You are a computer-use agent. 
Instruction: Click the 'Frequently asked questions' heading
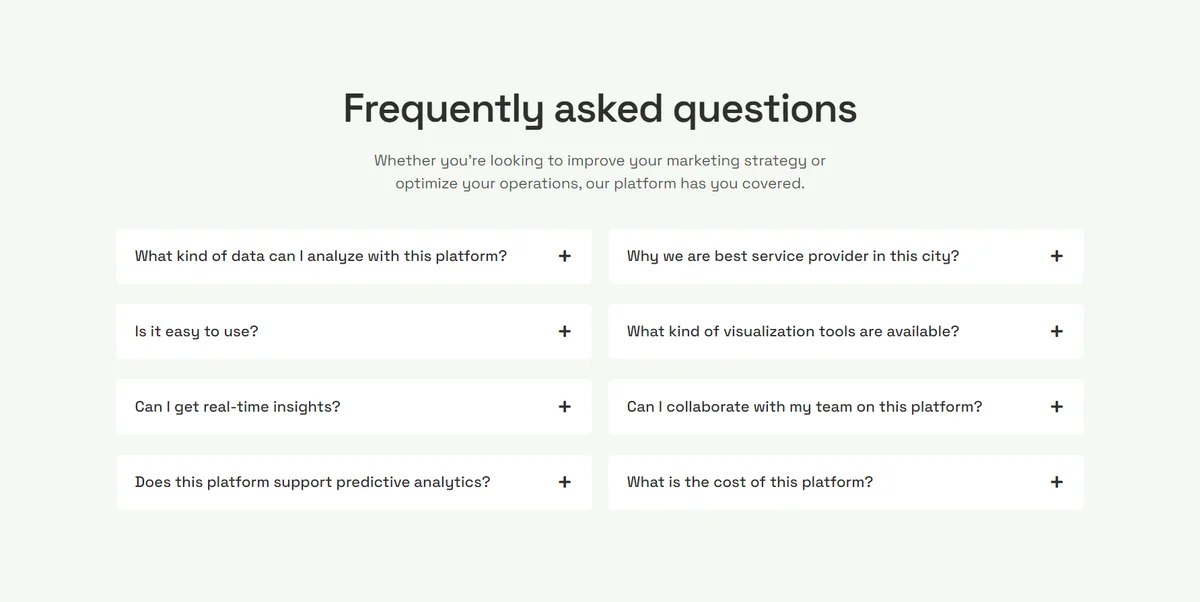click(x=600, y=109)
